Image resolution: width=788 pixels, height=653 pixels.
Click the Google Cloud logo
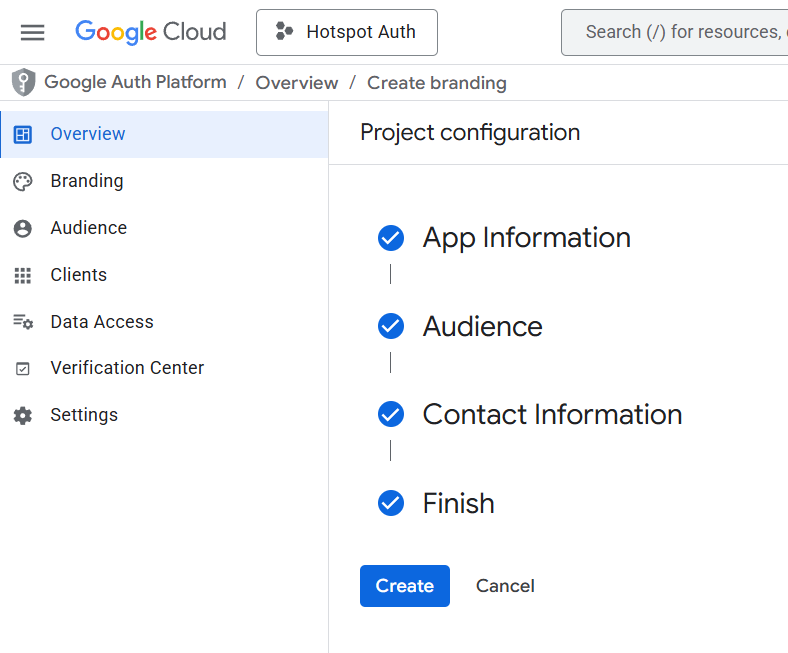point(151,32)
